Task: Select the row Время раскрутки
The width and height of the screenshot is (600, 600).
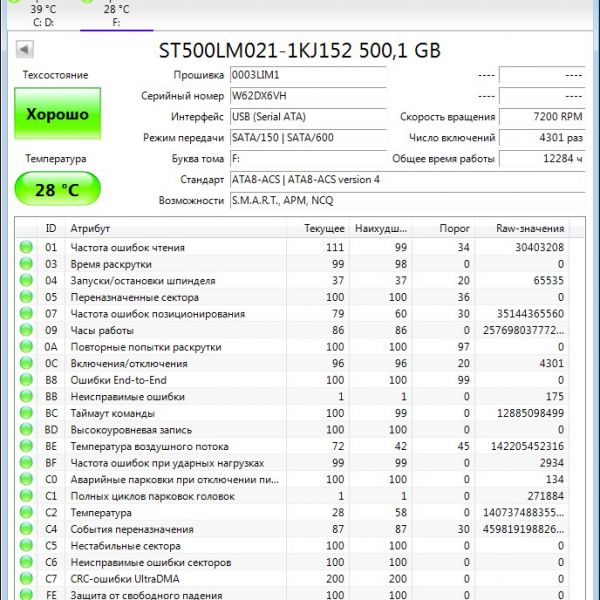Action: point(292,264)
